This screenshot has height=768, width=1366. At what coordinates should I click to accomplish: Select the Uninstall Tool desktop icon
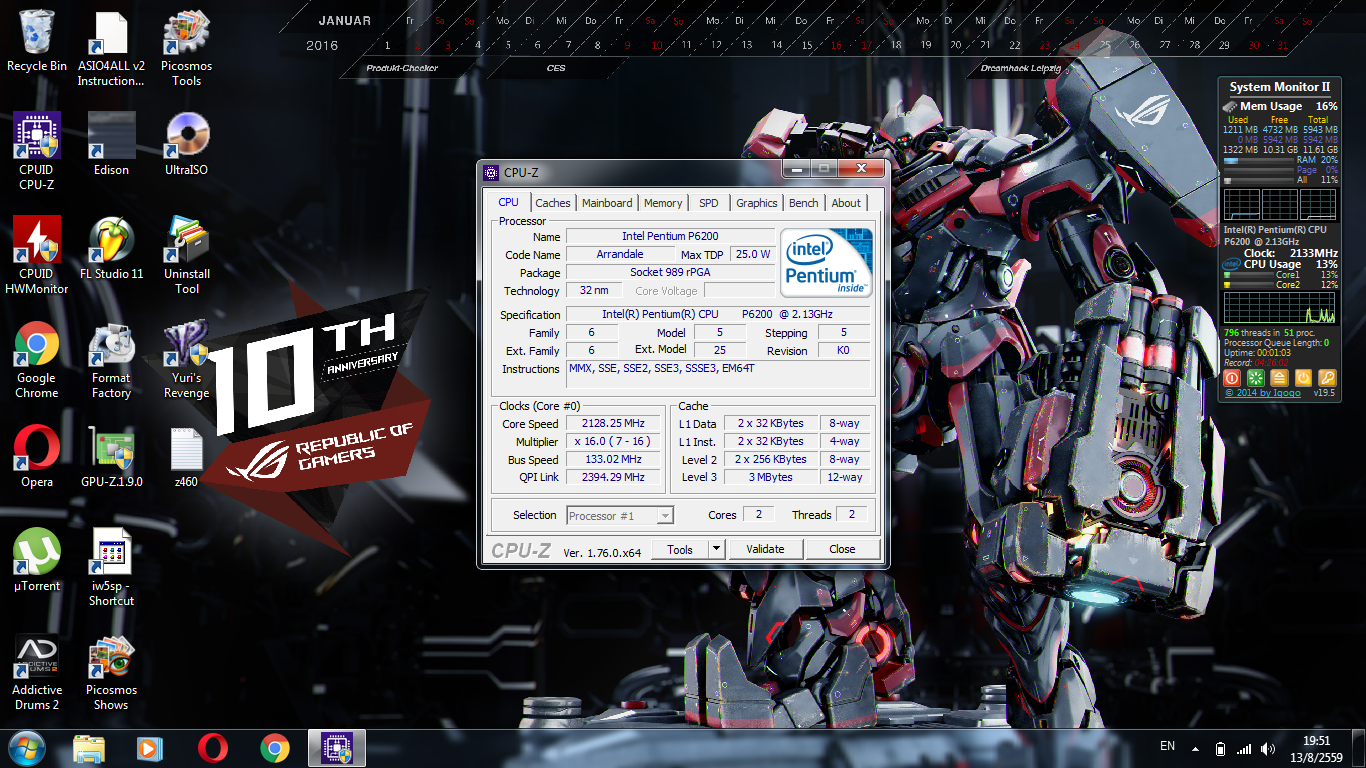[x=186, y=256]
